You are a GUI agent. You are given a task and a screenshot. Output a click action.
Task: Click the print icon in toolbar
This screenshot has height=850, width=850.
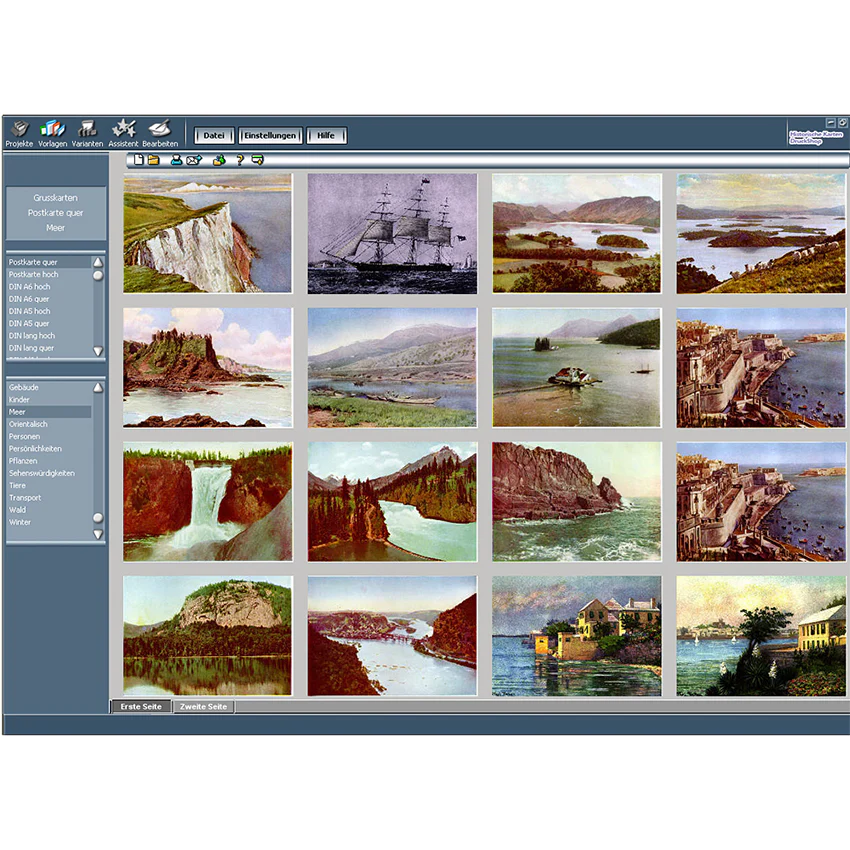[176, 160]
